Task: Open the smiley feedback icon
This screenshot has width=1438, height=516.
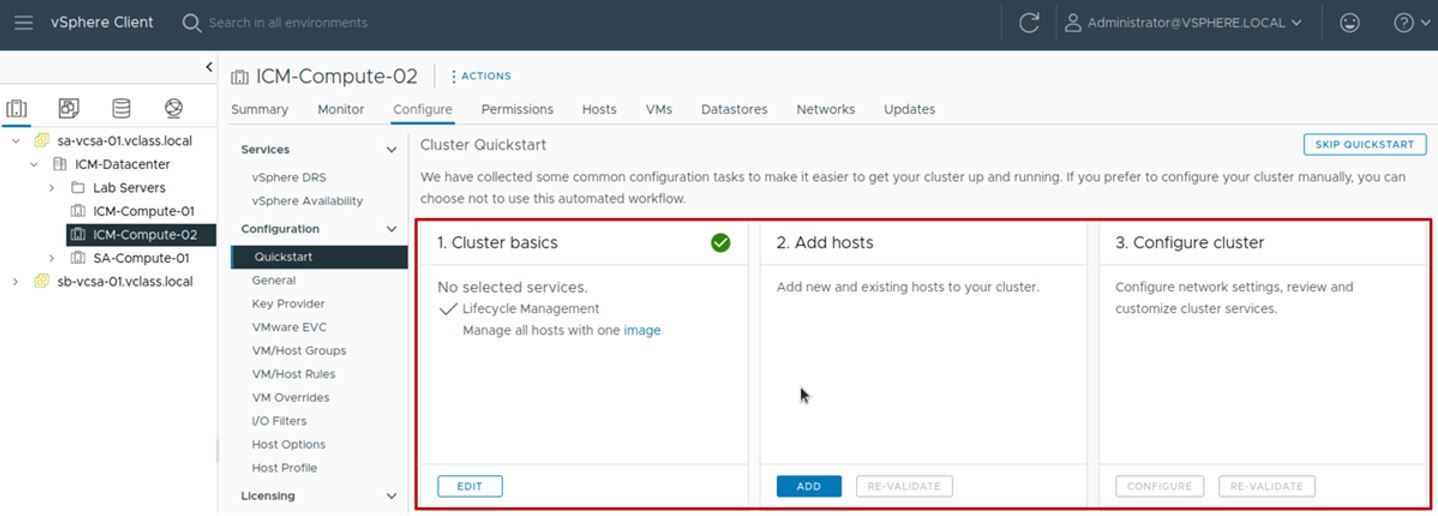Action: coord(1350,22)
